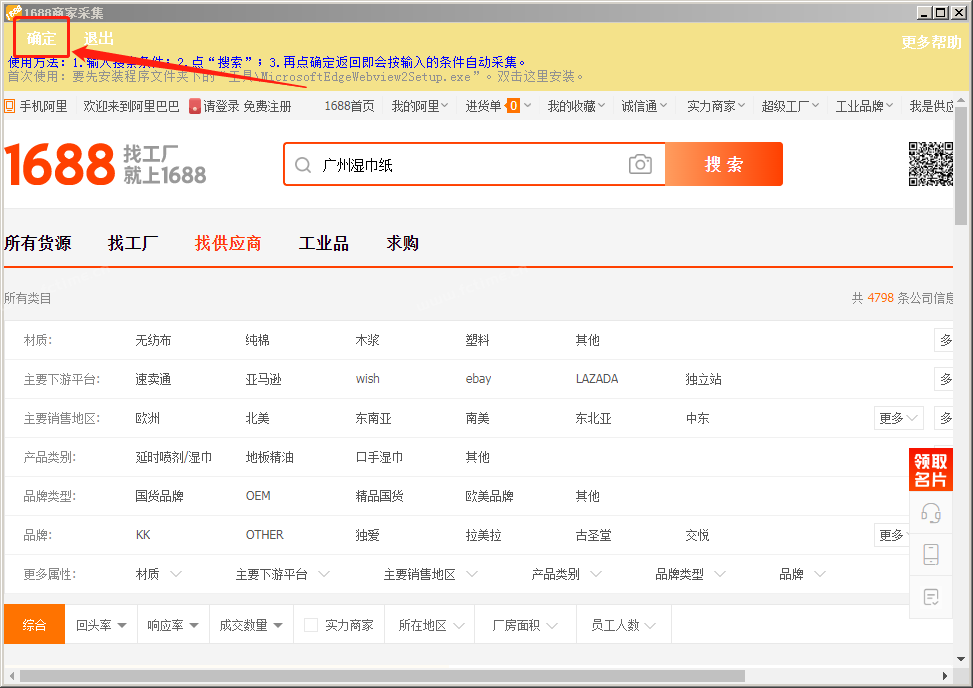Toggle the 实力商家 checkbox
Image resolution: width=973 pixels, height=688 pixels.
point(311,625)
